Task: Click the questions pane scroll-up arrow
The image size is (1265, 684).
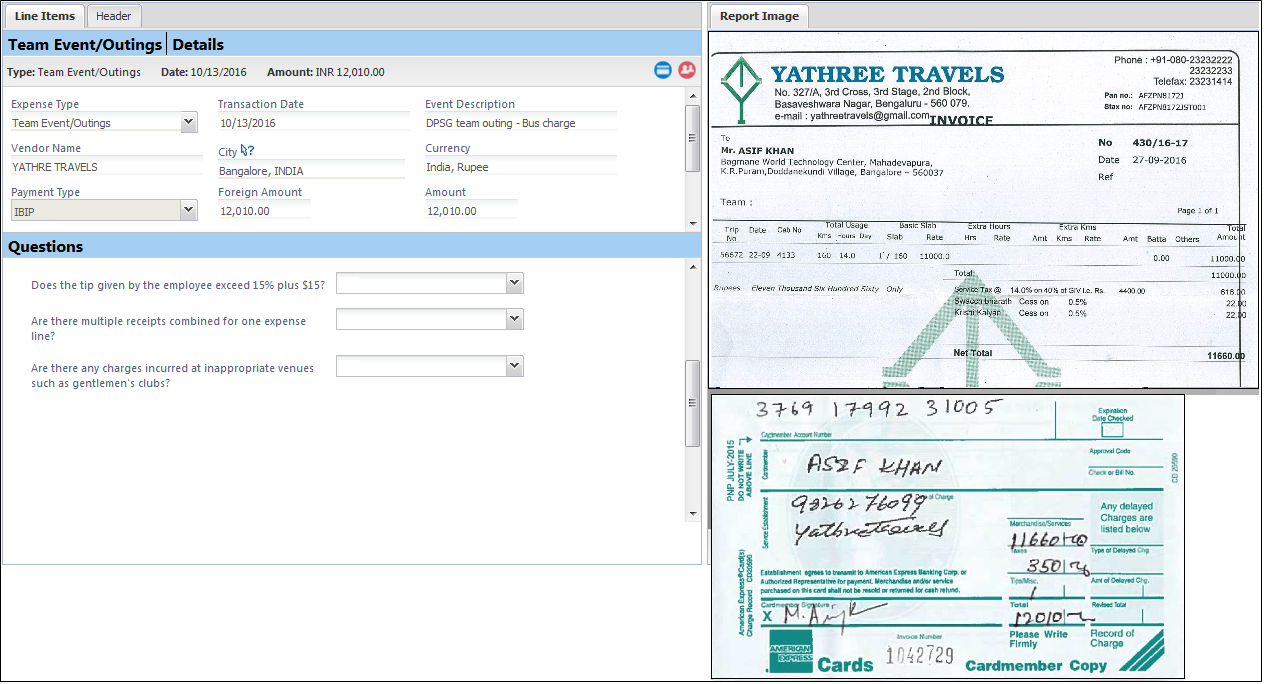Action: click(692, 267)
